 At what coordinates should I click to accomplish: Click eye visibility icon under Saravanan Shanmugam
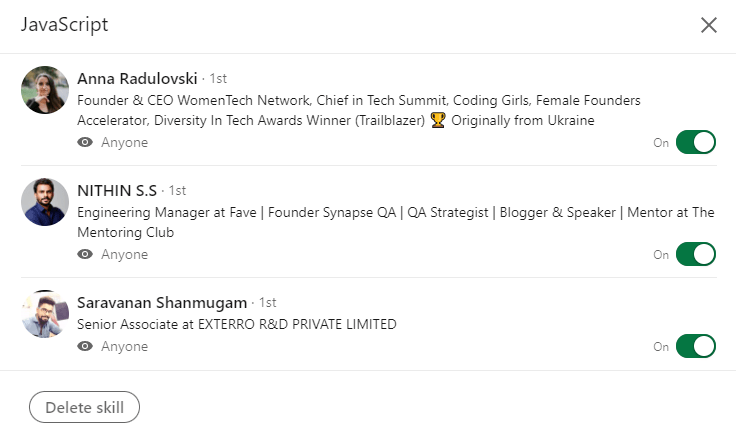pyautogui.click(x=85, y=347)
